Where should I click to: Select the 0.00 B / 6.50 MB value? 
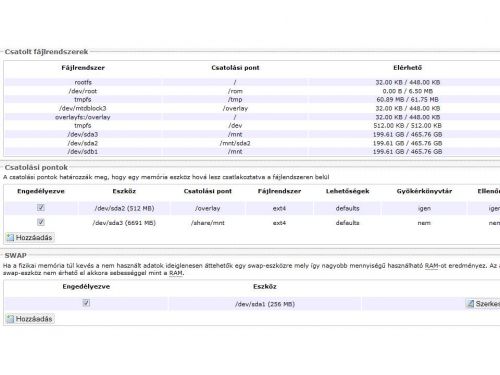407,91
